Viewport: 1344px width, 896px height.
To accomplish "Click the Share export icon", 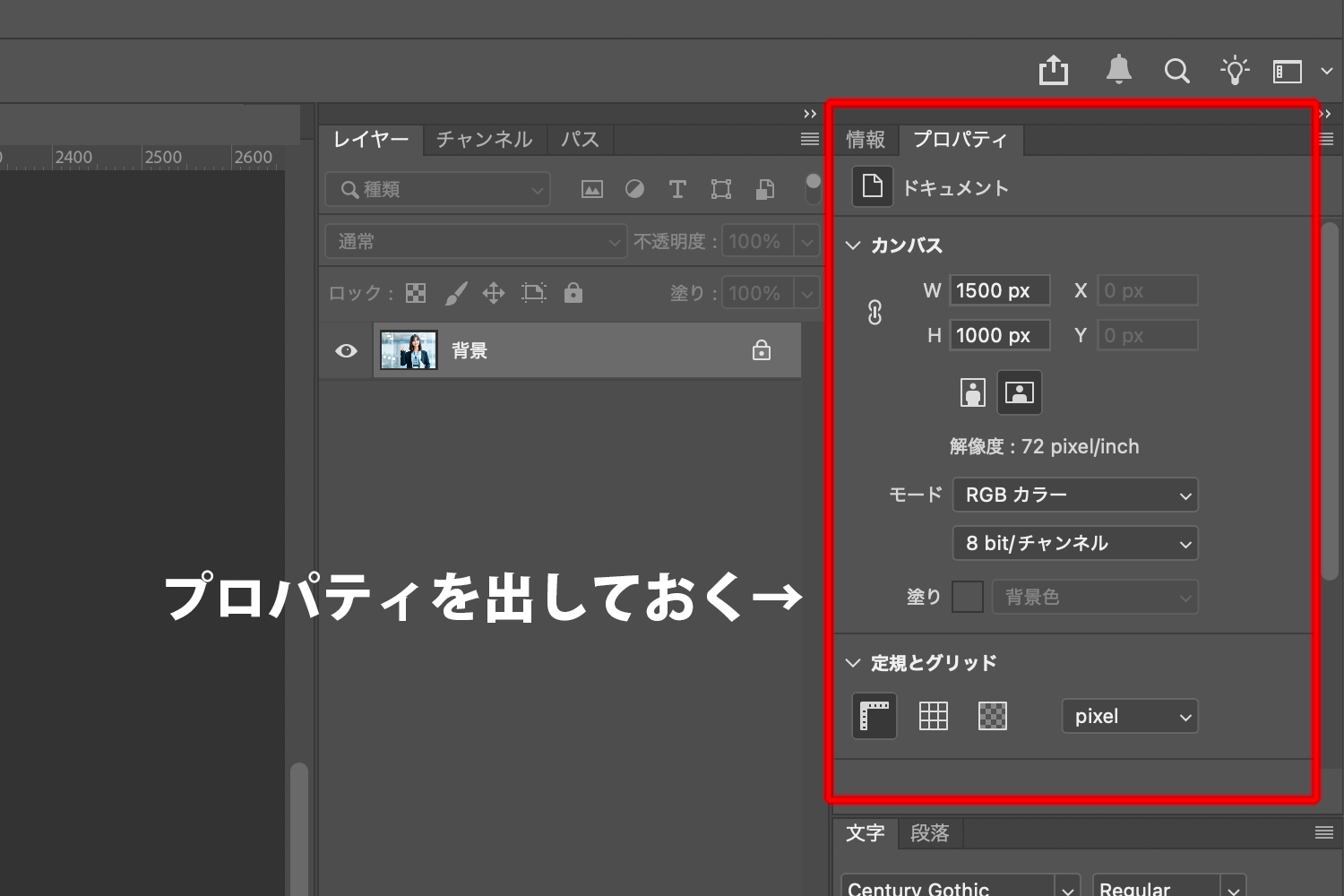I will coord(1053,71).
